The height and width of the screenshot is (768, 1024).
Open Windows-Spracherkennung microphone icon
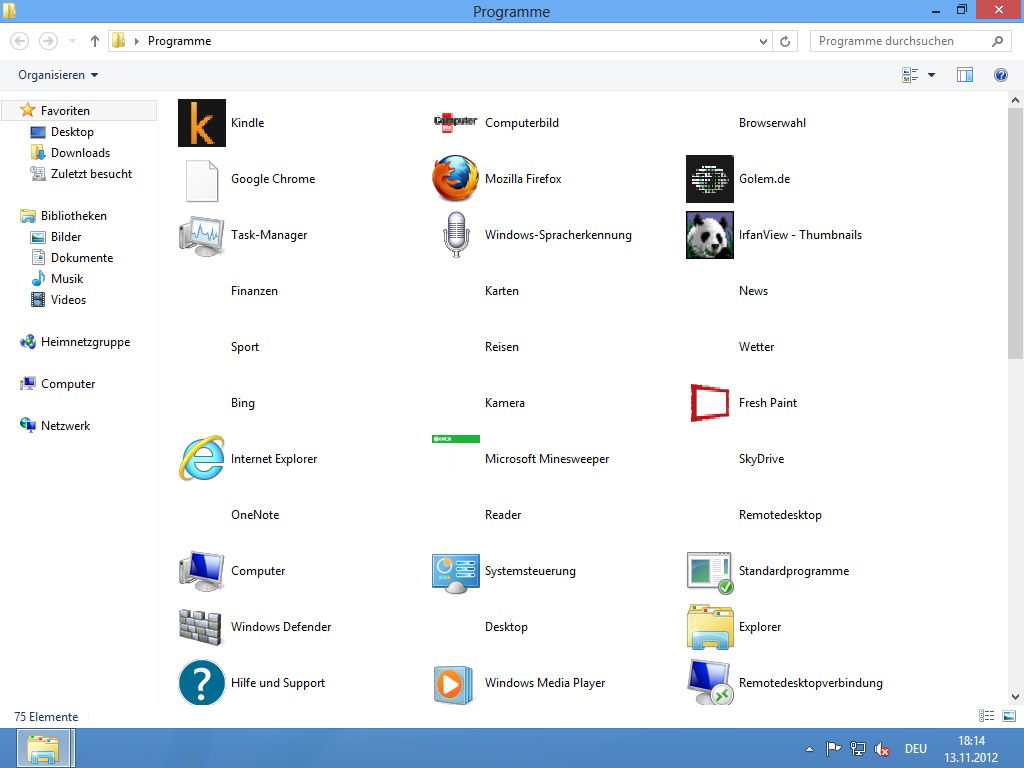456,235
